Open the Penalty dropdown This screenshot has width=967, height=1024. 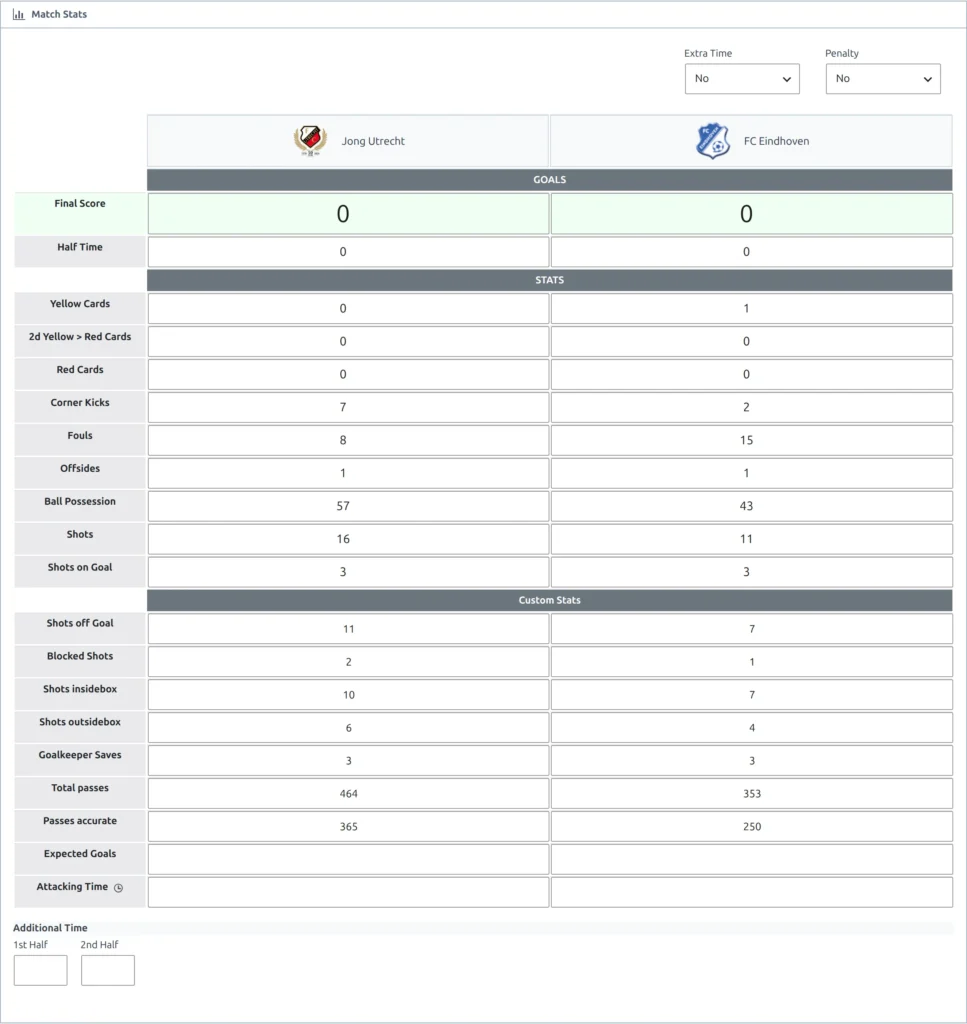point(883,79)
